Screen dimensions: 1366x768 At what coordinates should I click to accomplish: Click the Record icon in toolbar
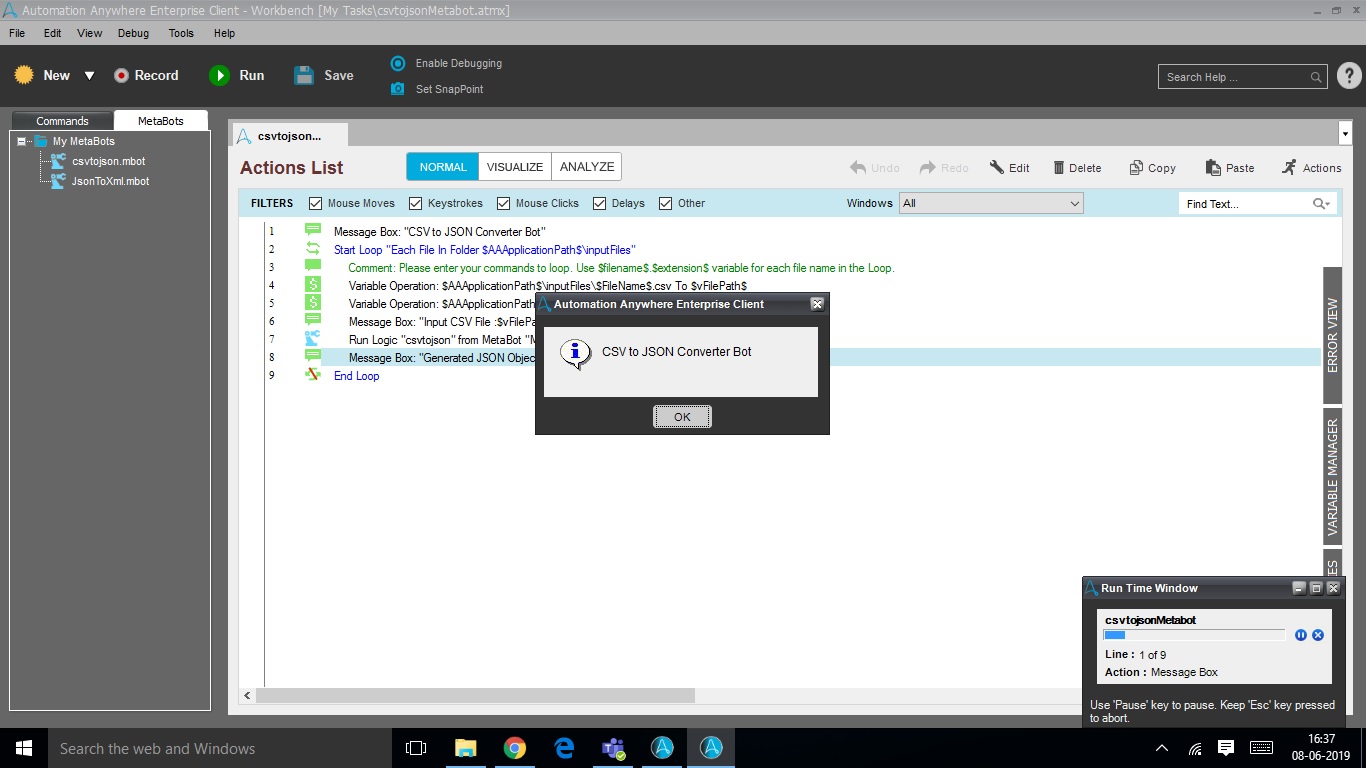[x=122, y=75]
